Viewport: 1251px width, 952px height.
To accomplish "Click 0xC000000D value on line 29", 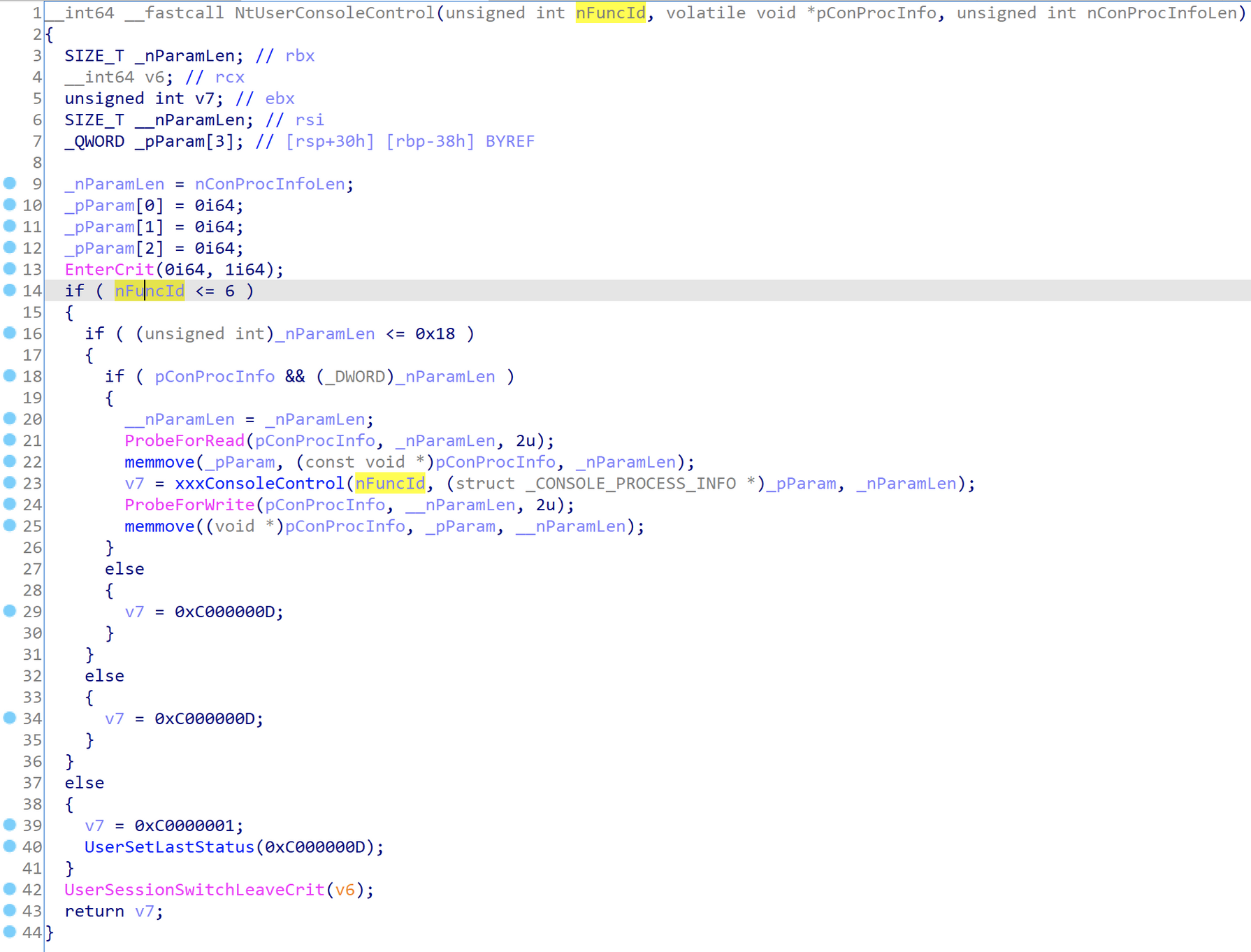I will (224, 612).
